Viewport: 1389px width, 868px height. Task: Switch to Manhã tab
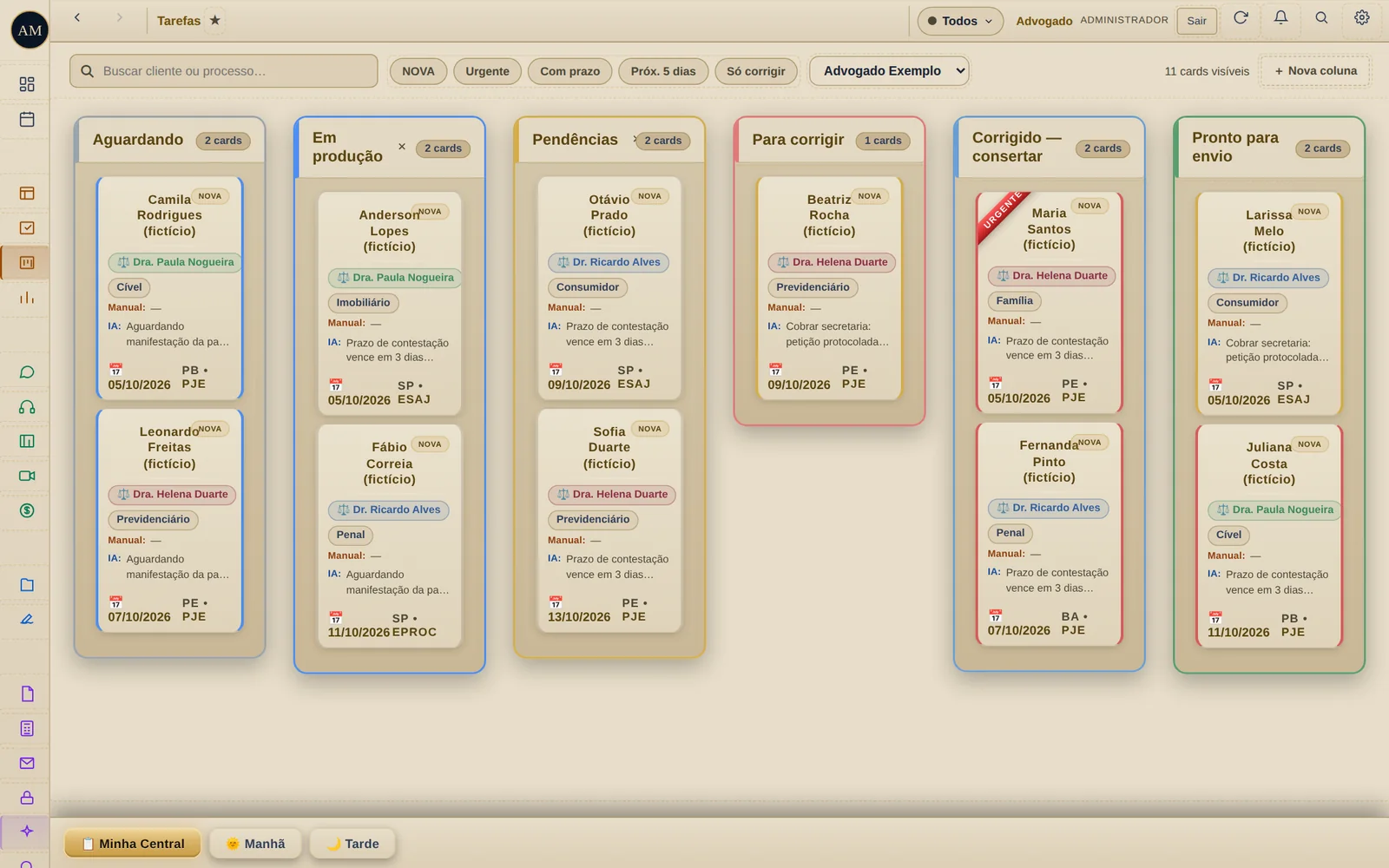(x=256, y=844)
